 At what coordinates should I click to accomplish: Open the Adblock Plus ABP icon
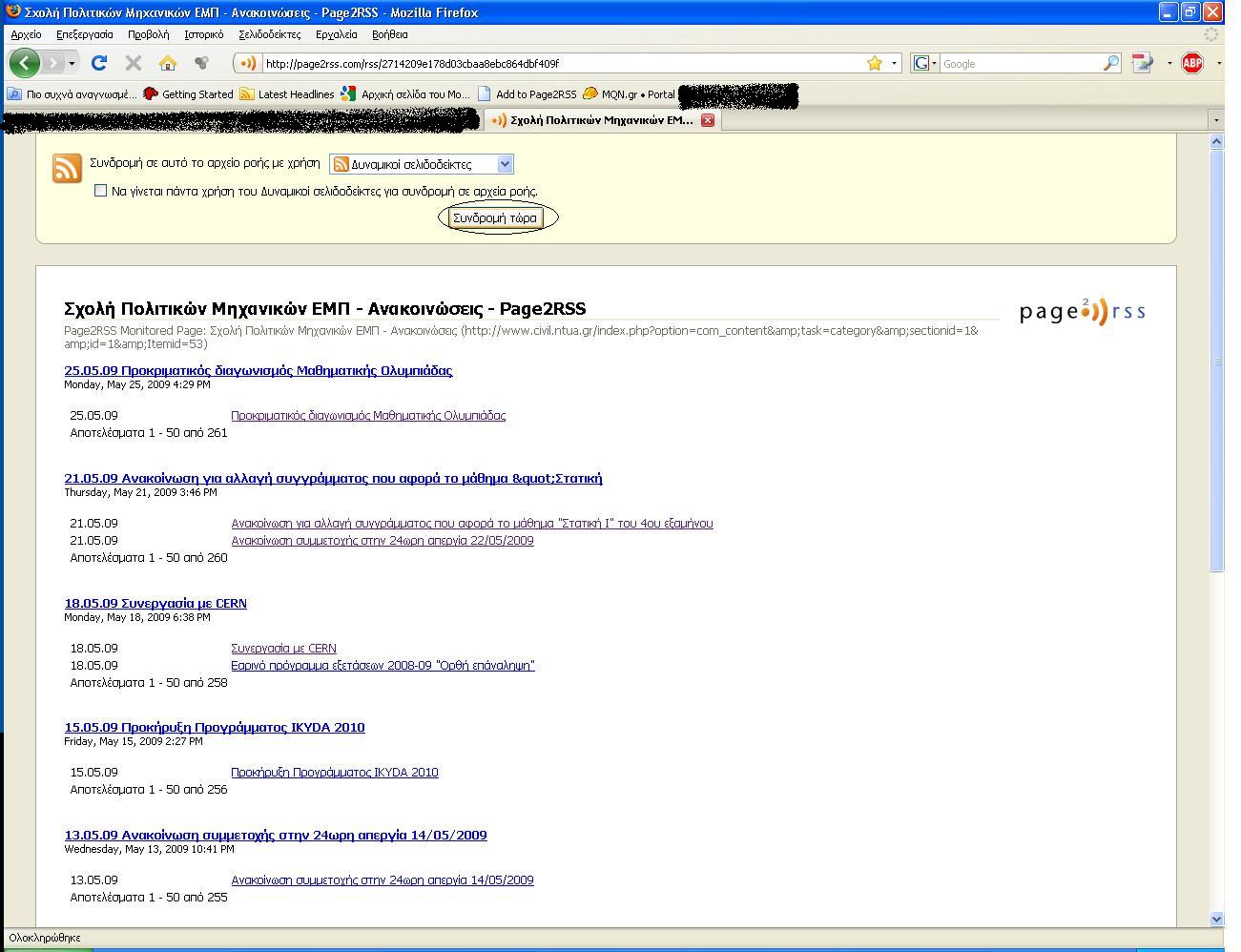point(1191,63)
